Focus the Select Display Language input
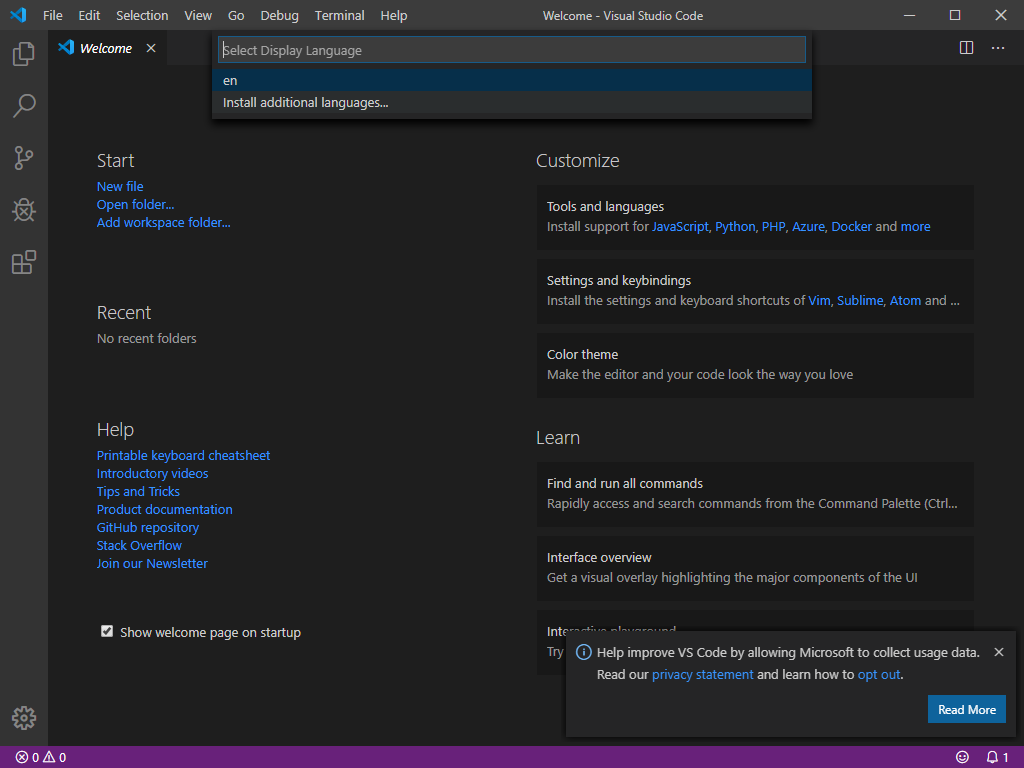1024x768 pixels. [511, 50]
